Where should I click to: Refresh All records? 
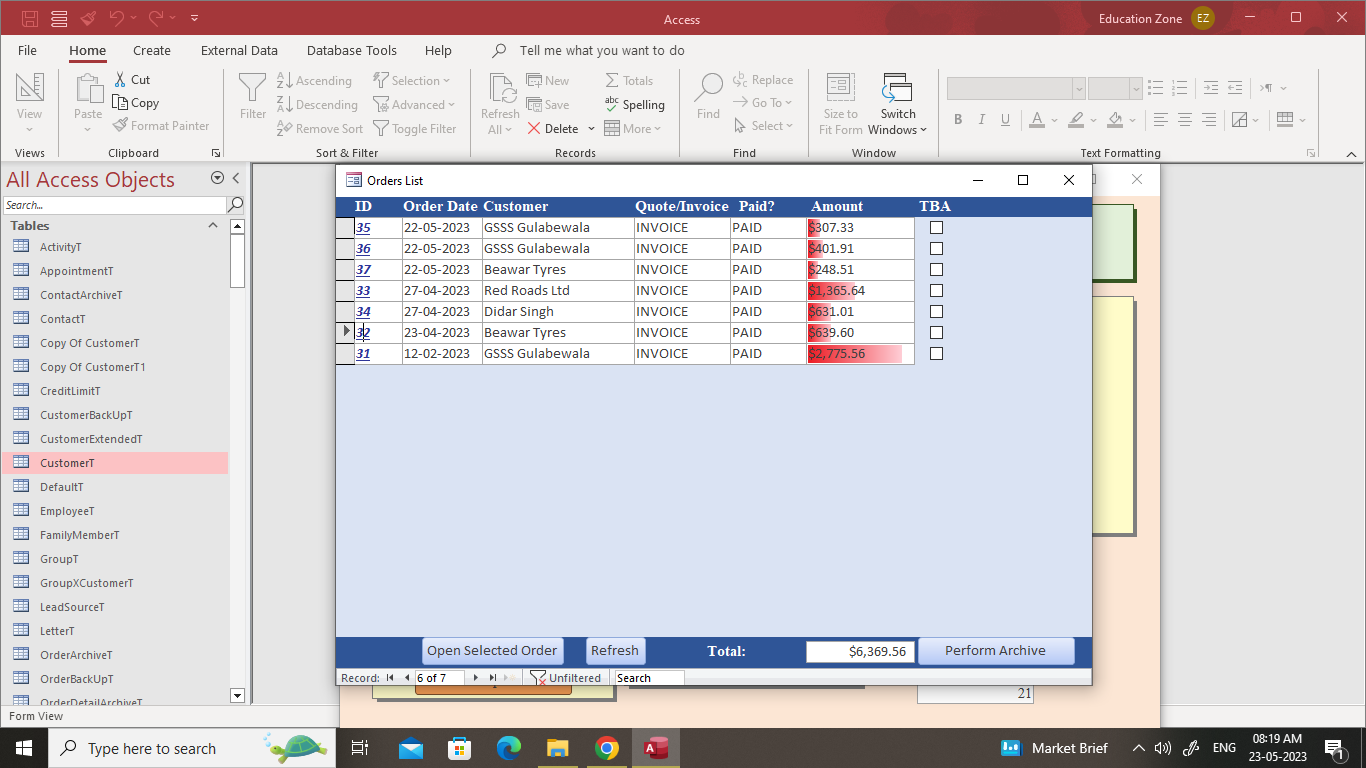coord(500,104)
